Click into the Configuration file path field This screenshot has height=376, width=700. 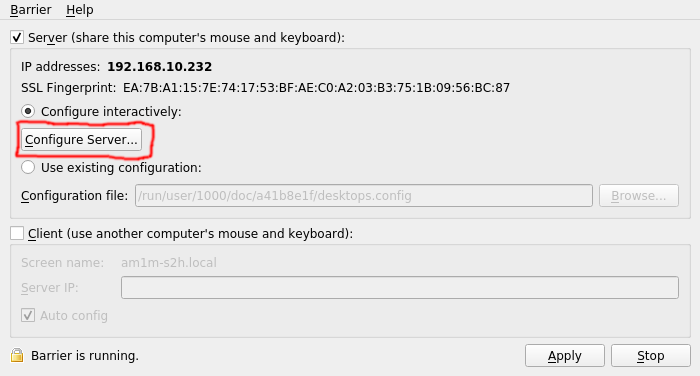tap(364, 196)
